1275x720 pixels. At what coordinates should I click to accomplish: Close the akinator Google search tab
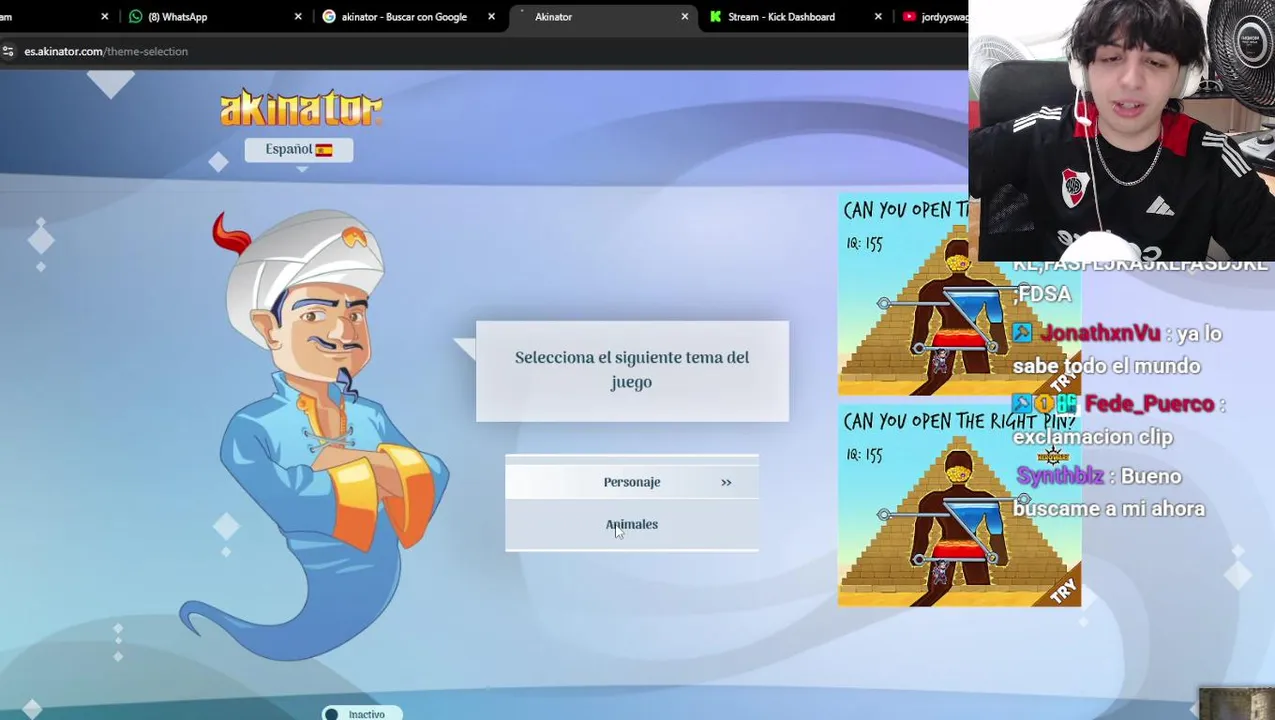tap(491, 17)
